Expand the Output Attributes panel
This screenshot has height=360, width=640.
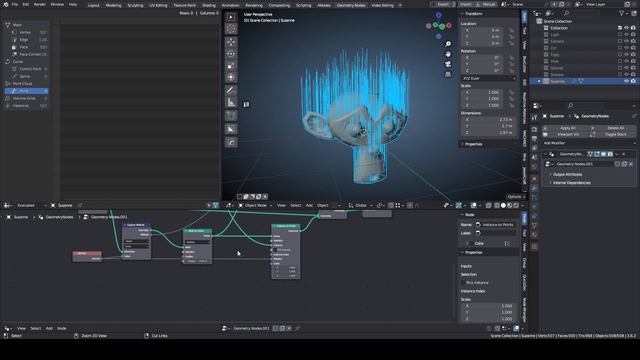click(x=567, y=174)
